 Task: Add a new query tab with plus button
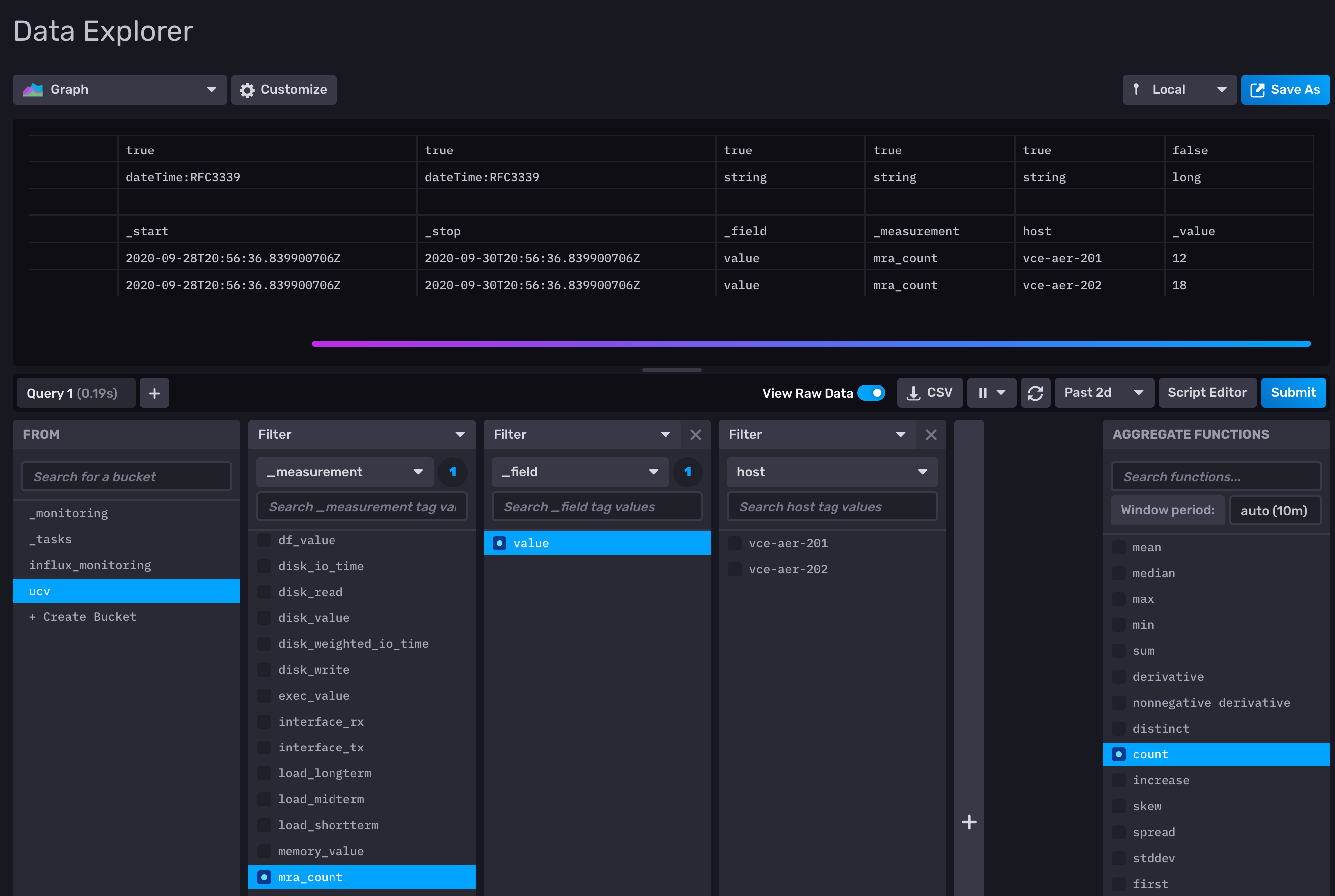pos(155,393)
